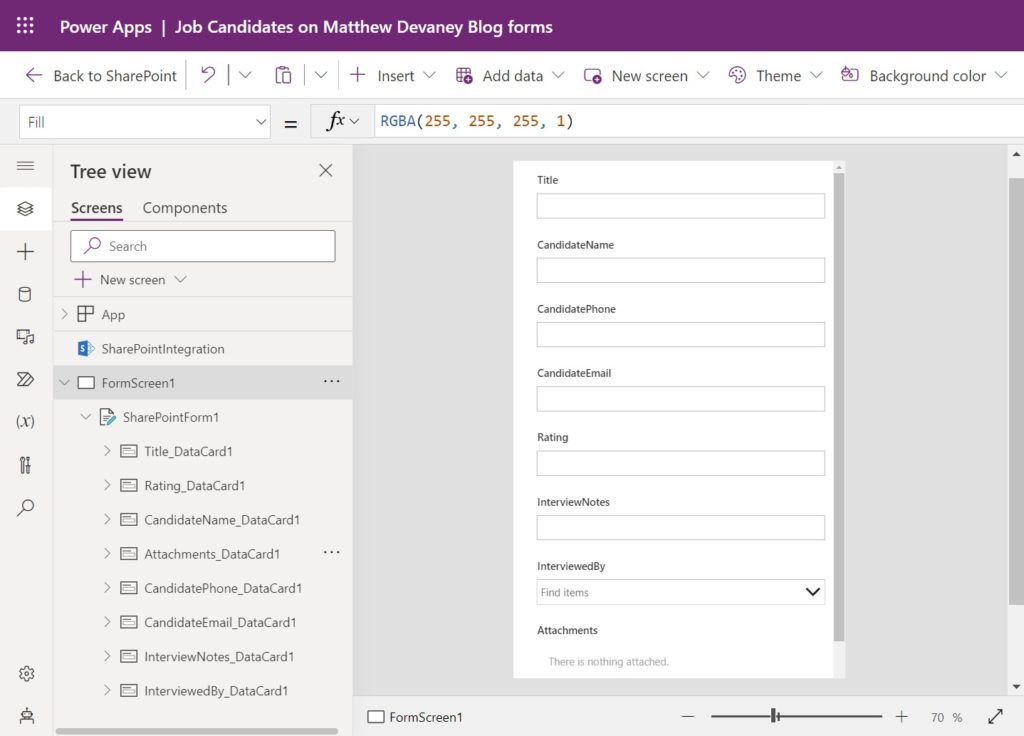Screen dimensions: 1024x736
Task: Click the zoom slider handle
Action: 774,716
